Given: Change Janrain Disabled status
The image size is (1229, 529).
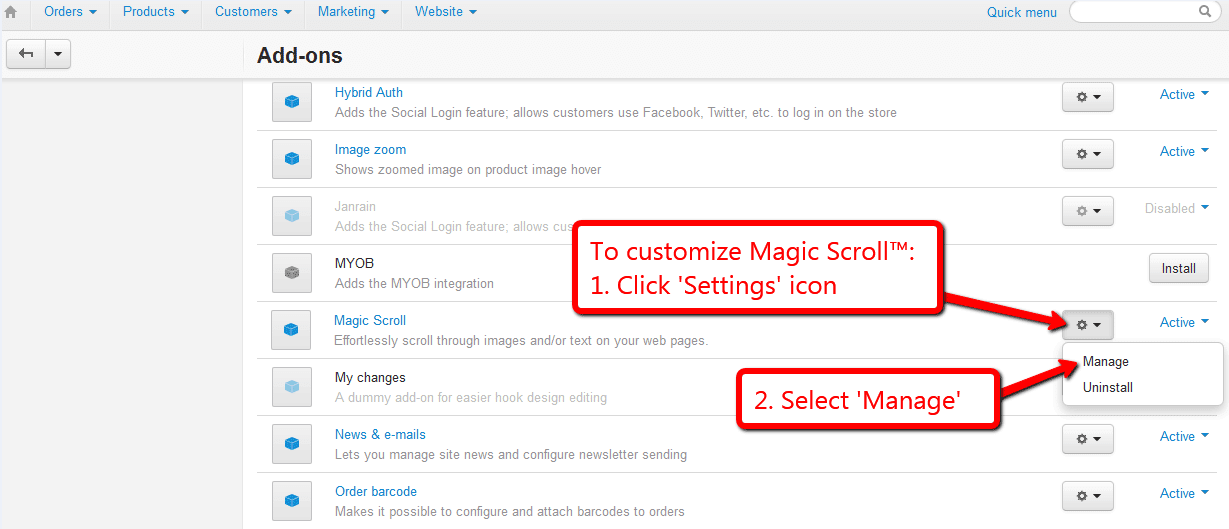Looking at the screenshot, I should click(x=1176, y=209).
